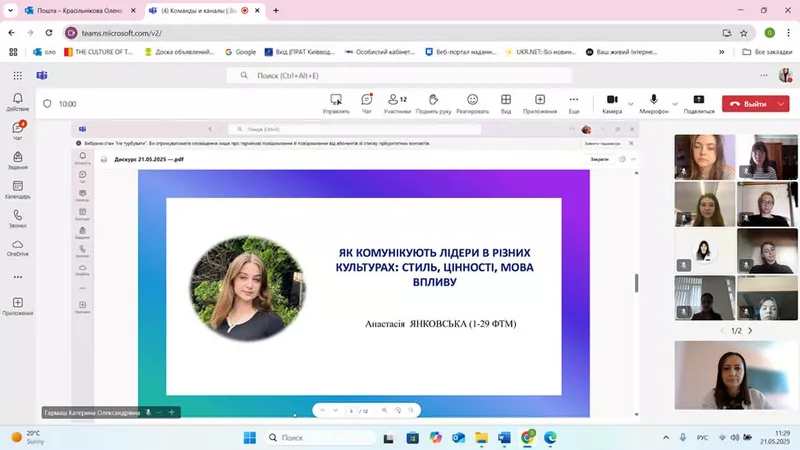Open the Вид layout options

506,104
